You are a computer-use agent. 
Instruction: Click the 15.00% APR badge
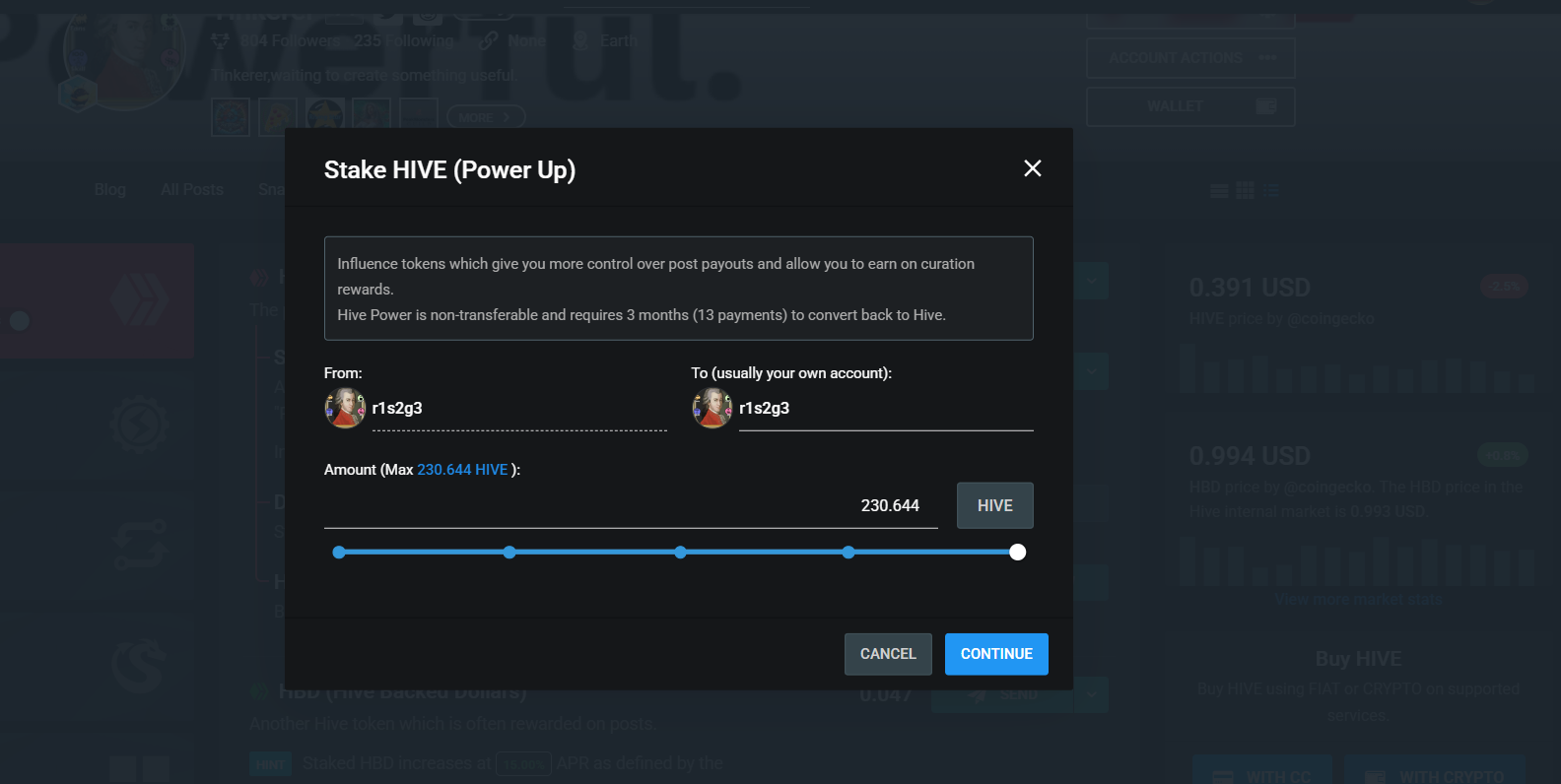523,764
